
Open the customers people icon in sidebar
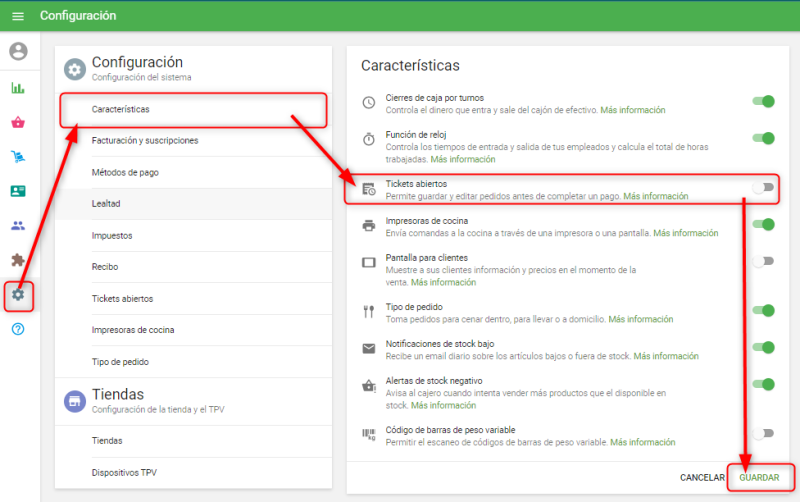pos(17,226)
